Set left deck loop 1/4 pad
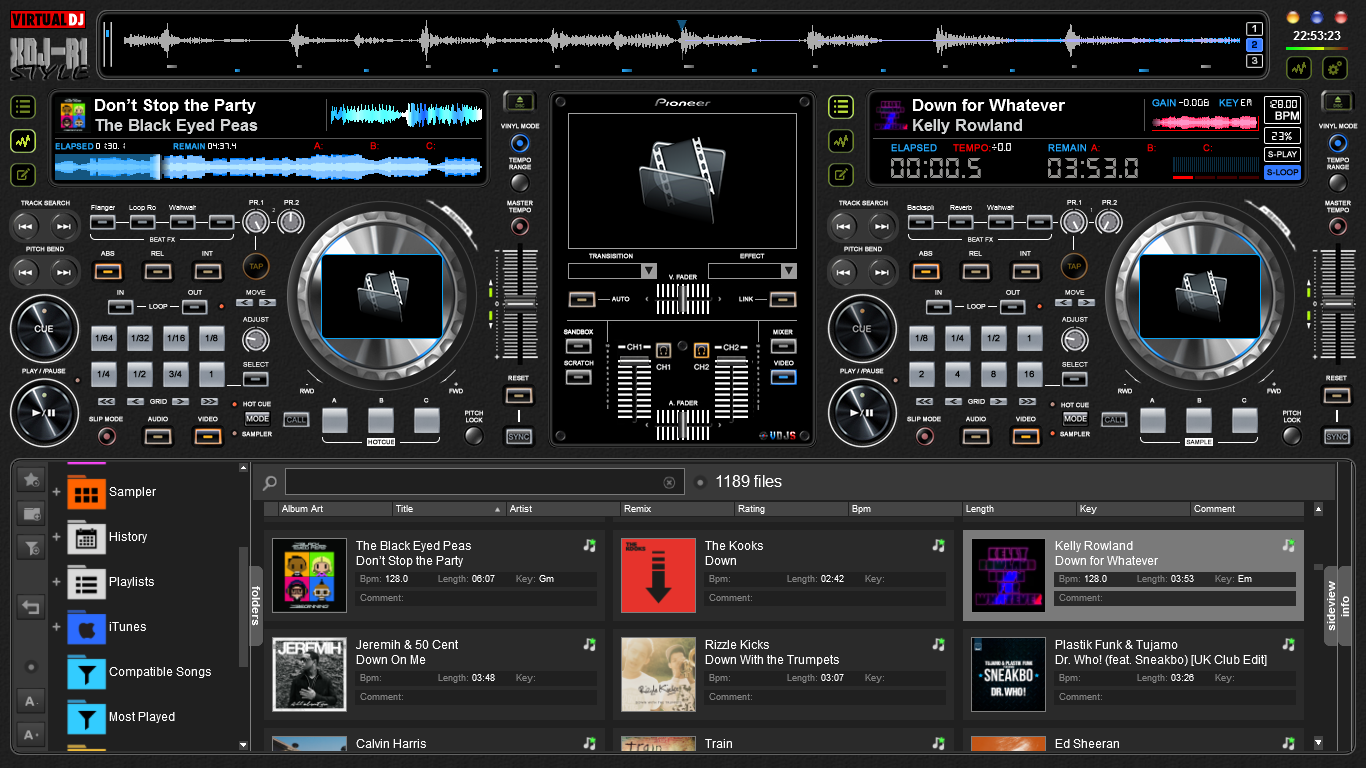The height and width of the screenshot is (768, 1366). pos(103,375)
